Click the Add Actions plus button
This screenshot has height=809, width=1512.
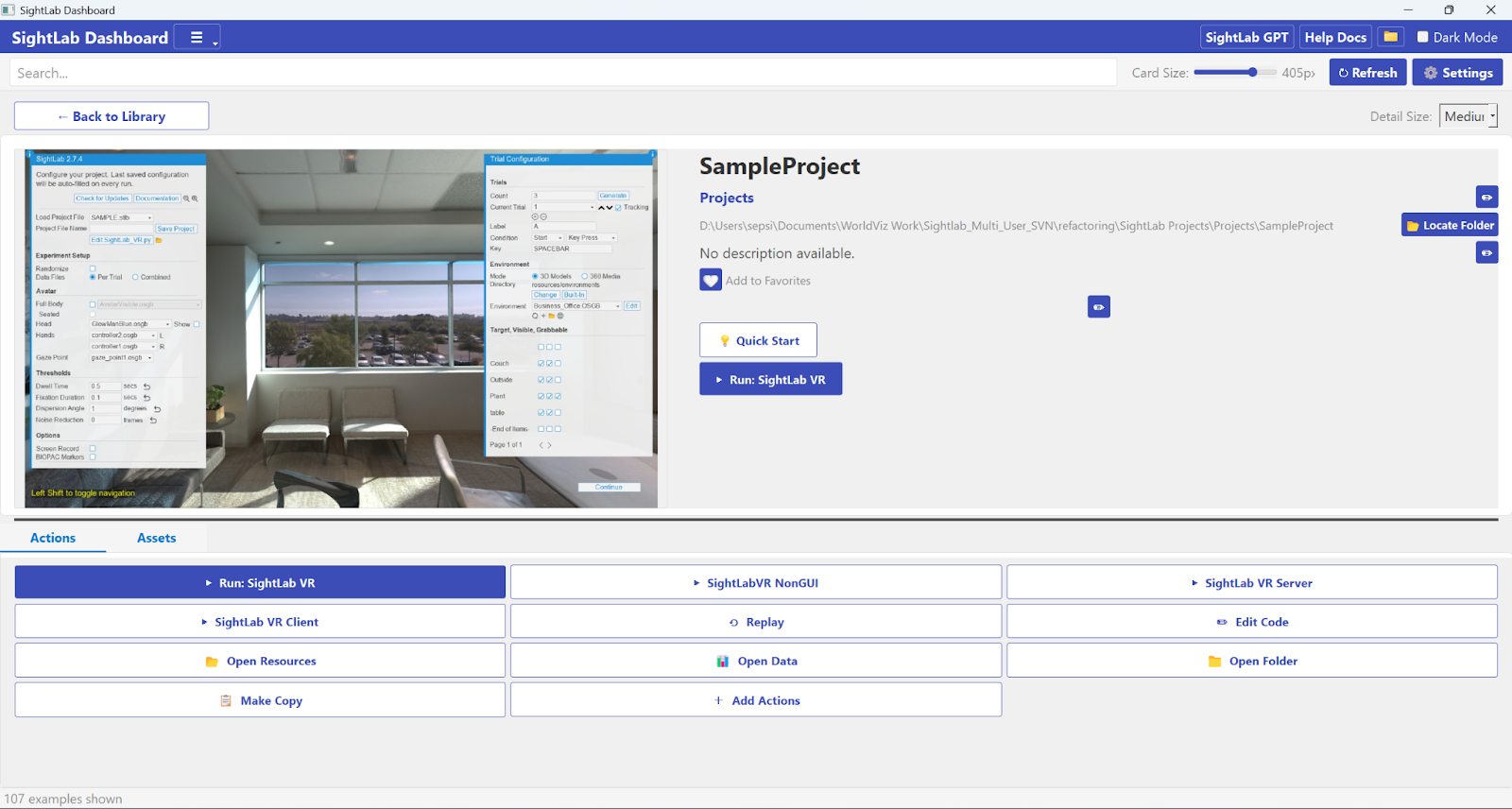point(756,700)
